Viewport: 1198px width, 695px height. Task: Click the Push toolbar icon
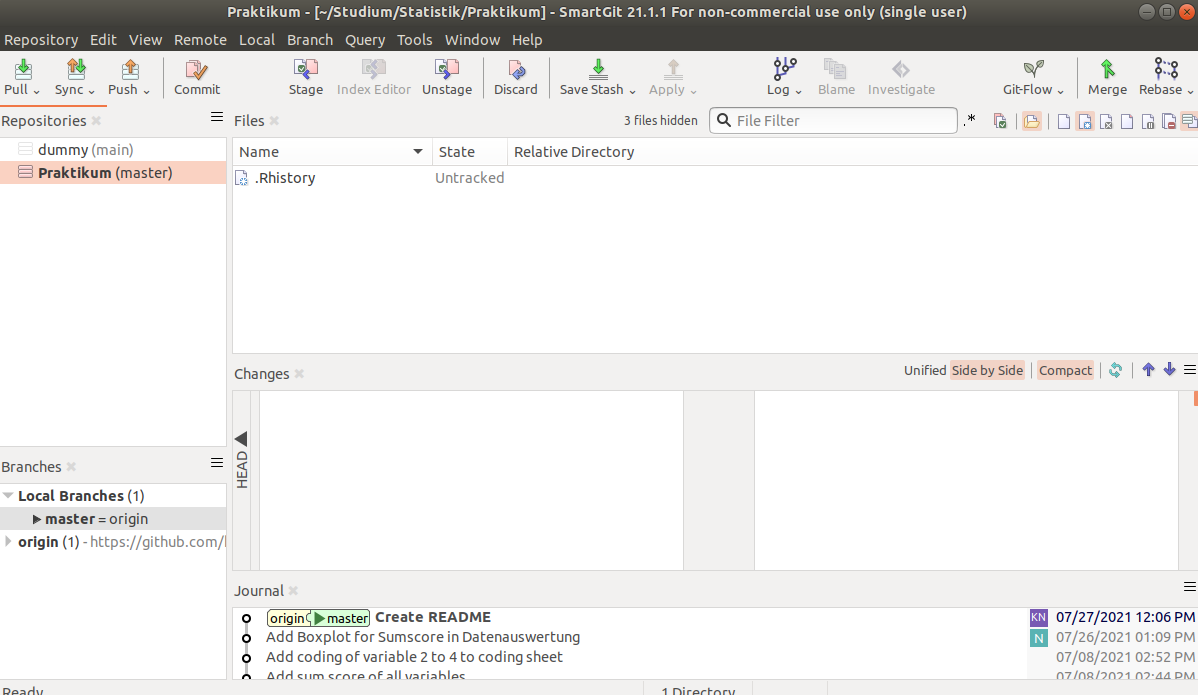click(x=130, y=70)
